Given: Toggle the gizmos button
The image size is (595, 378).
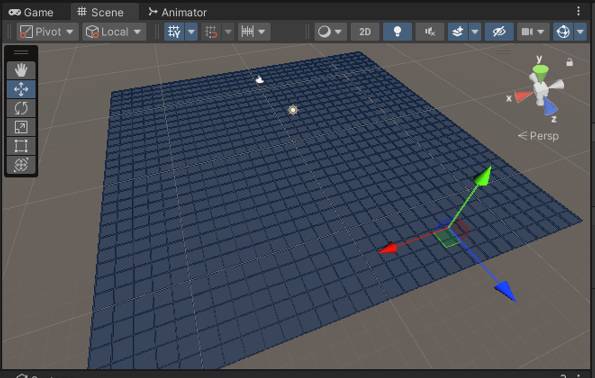Looking at the screenshot, I should pos(563,32).
